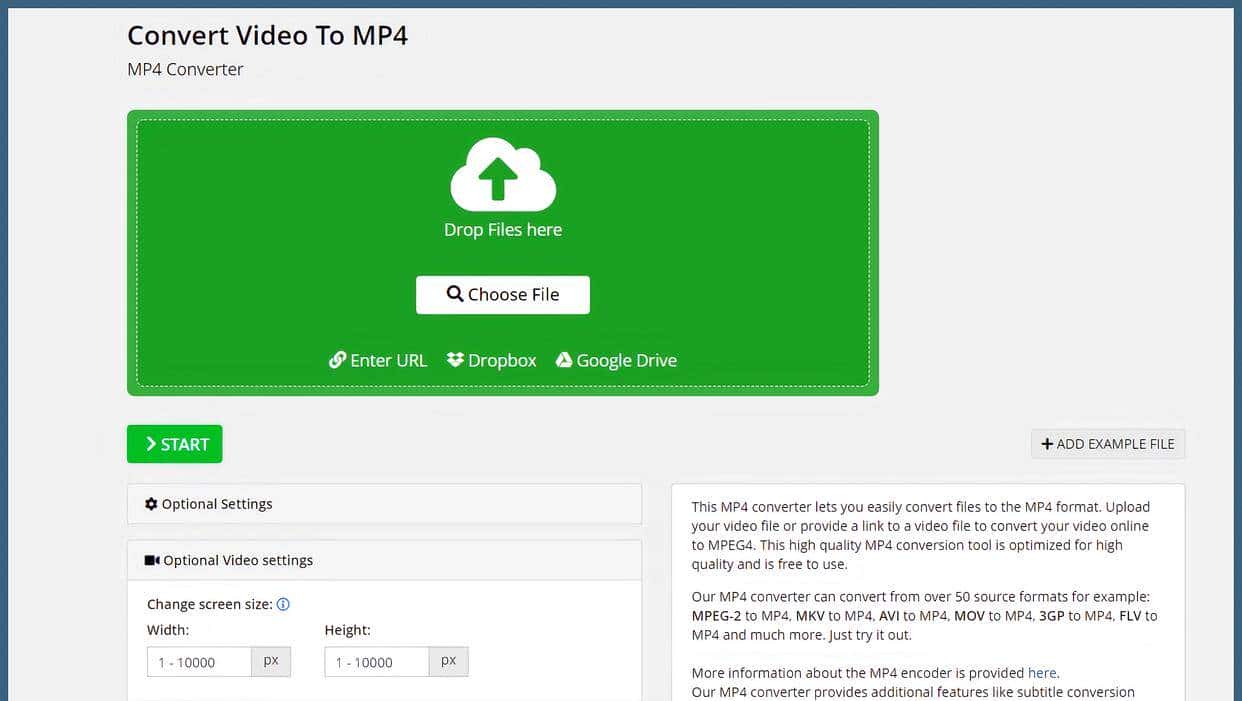
Task: Click the chevron arrow inside START button
Action: (x=150, y=443)
